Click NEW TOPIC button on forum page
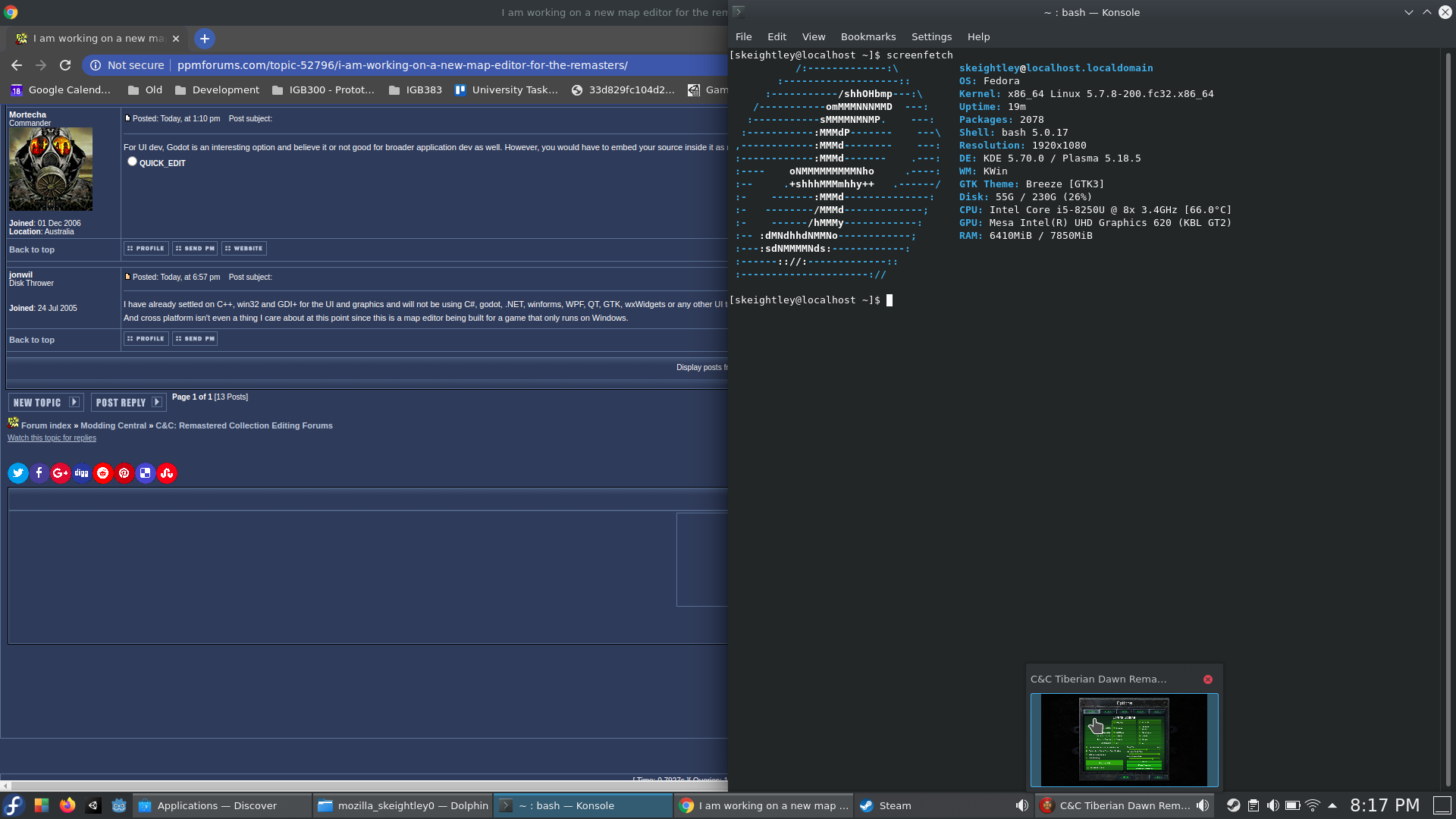This screenshot has height=819, width=1456. pyautogui.click(x=45, y=402)
